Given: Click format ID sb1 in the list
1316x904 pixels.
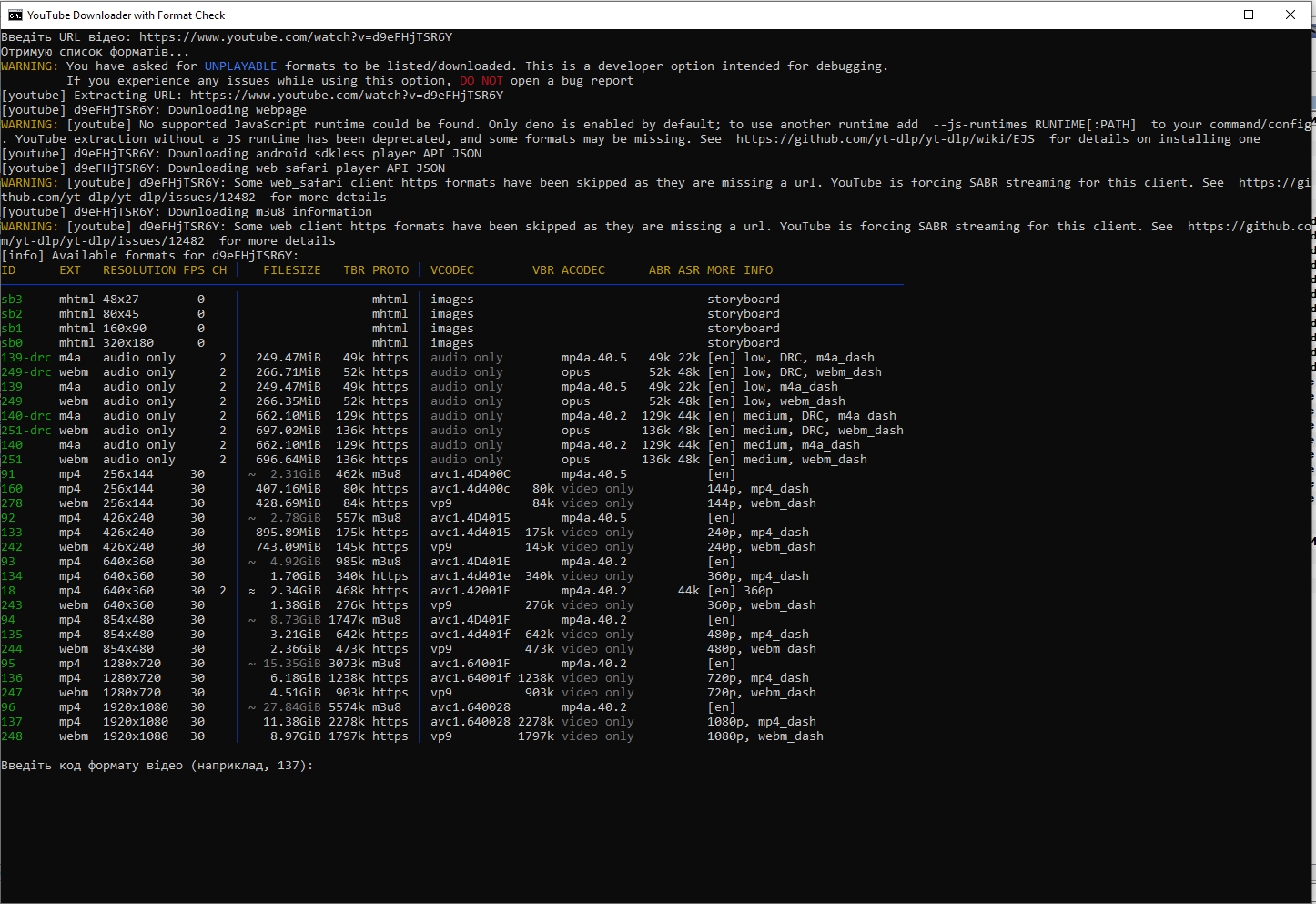Looking at the screenshot, I should click(x=12, y=329).
